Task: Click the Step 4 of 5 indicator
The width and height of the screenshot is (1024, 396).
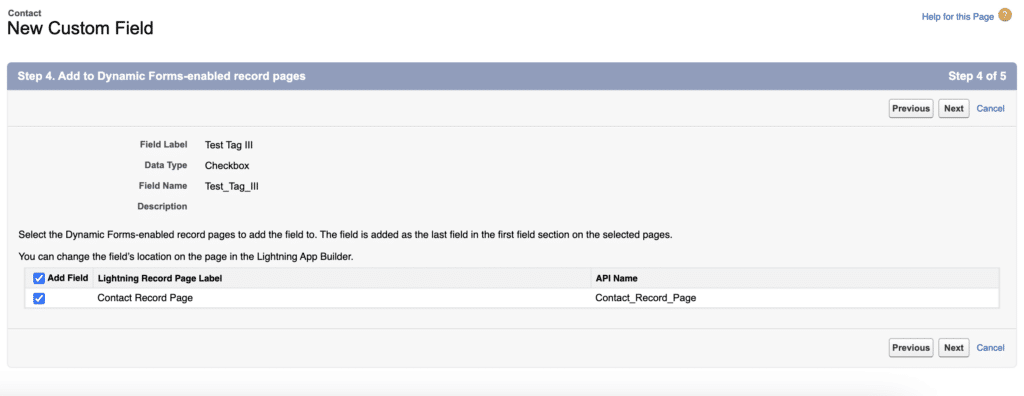Action: (977, 76)
